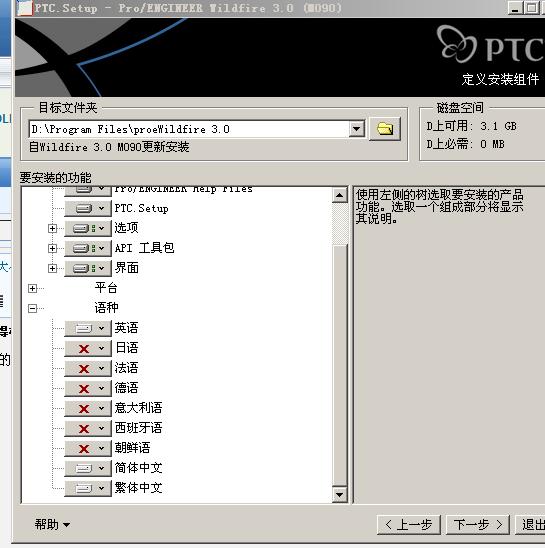Open install state dropdown arrow for 日语
The width and height of the screenshot is (545, 548).
(101, 348)
